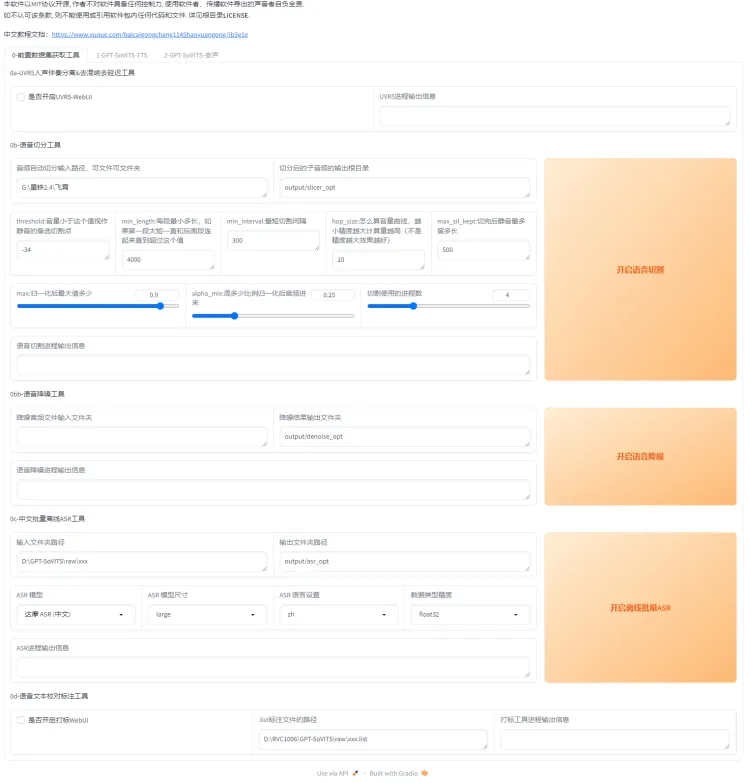
Task: Click the rocket icon beside Use via API
Action: coord(356,774)
